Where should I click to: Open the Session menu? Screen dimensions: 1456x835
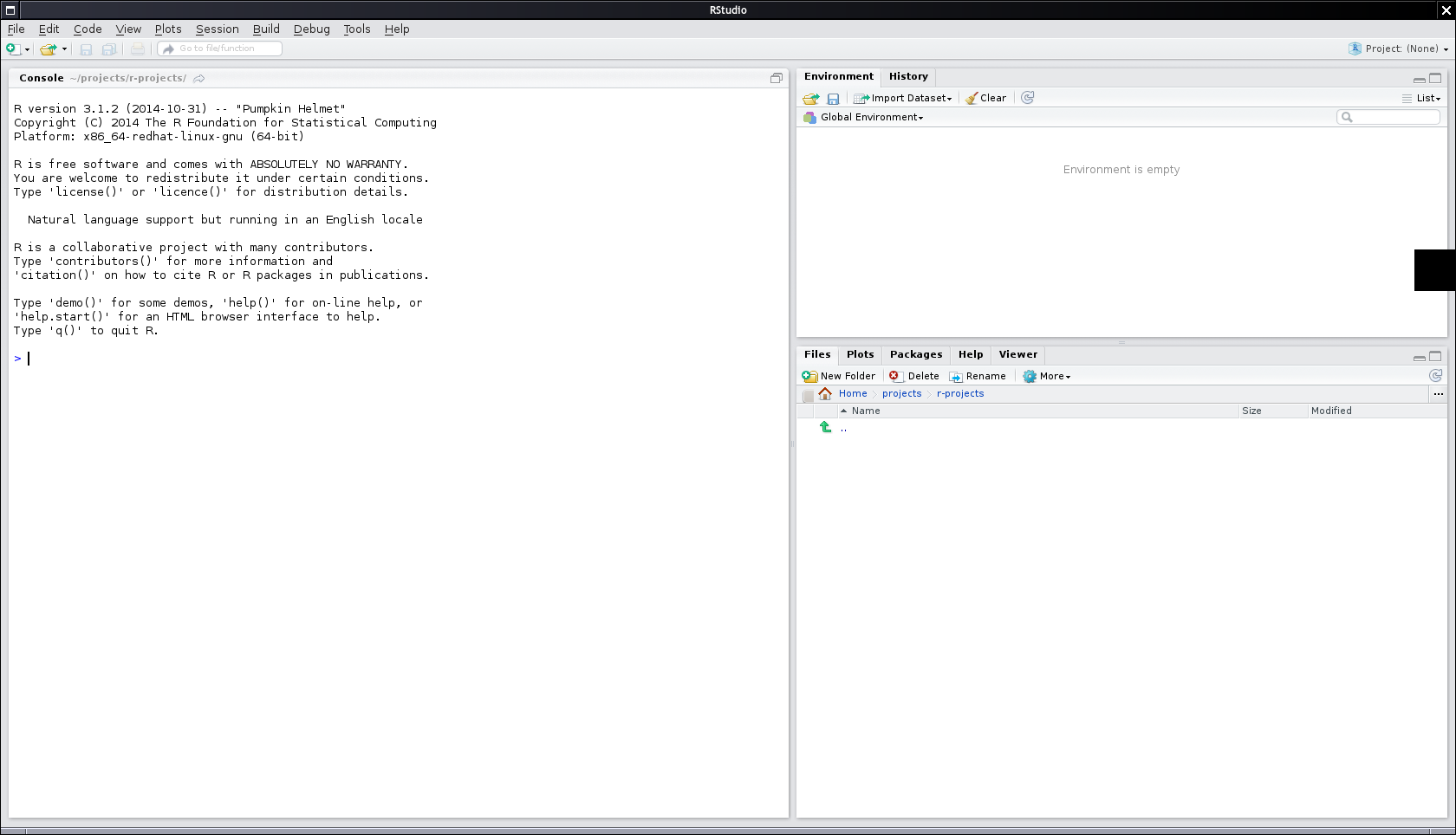(x=217, y=29)
